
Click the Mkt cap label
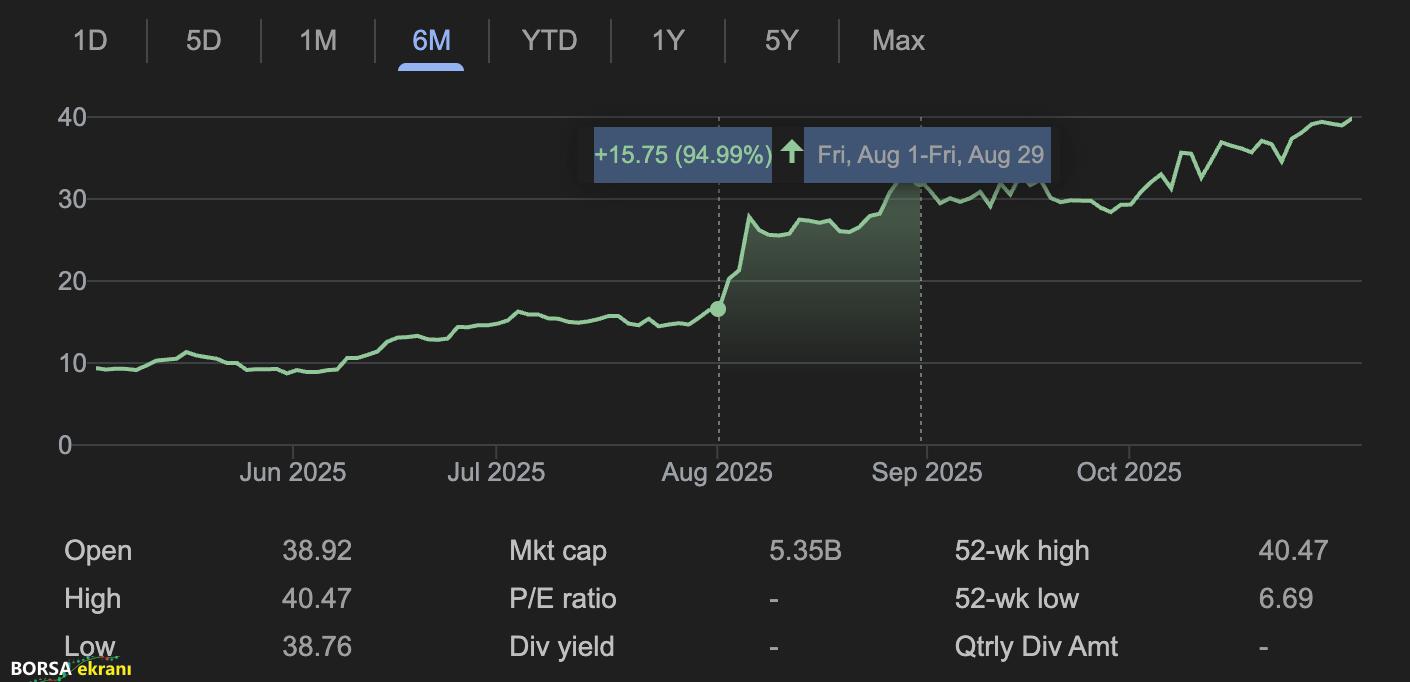pos(557,551)
